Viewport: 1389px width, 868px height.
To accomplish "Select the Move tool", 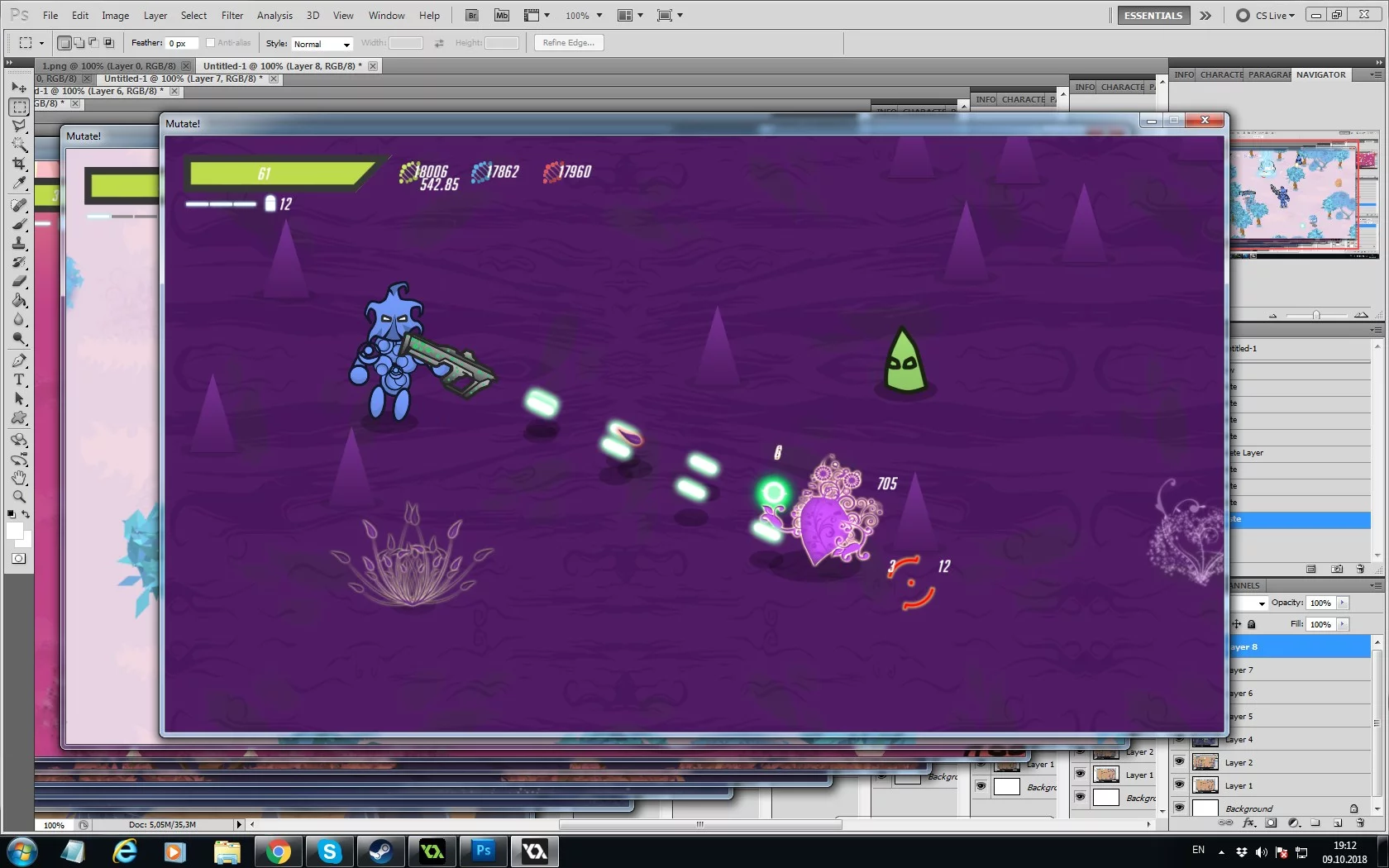I will (x=19, y=87).
